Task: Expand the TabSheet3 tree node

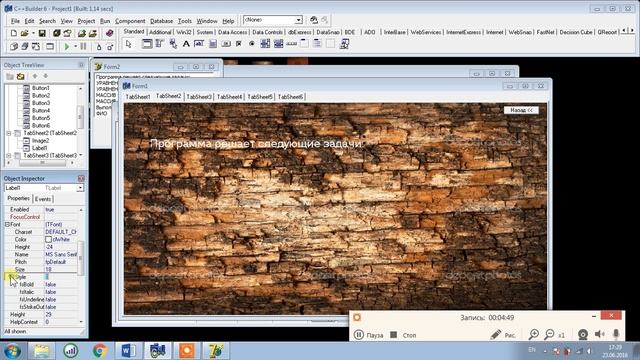Action: [x=9, y=156]
